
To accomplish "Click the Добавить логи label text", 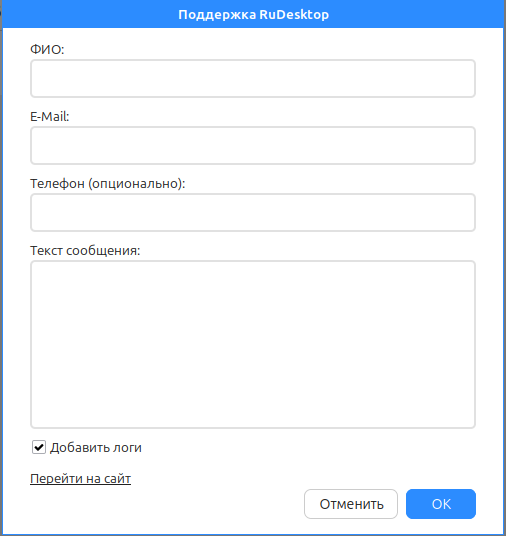I will click(x=96, y=447).
